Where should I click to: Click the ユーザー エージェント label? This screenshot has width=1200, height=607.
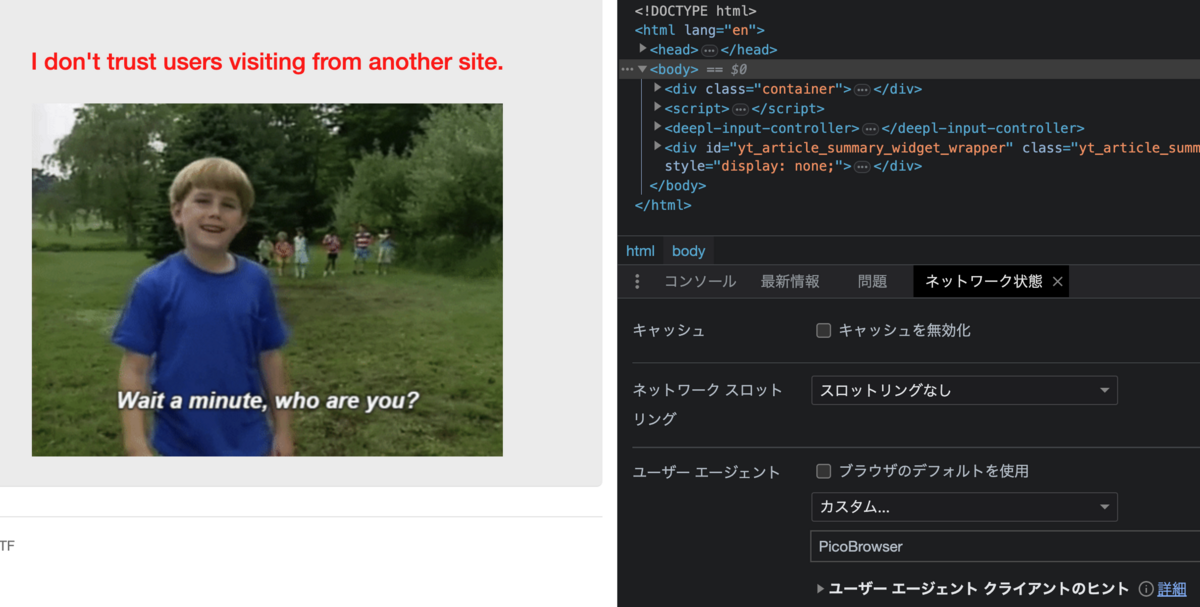tap(706, 472)
